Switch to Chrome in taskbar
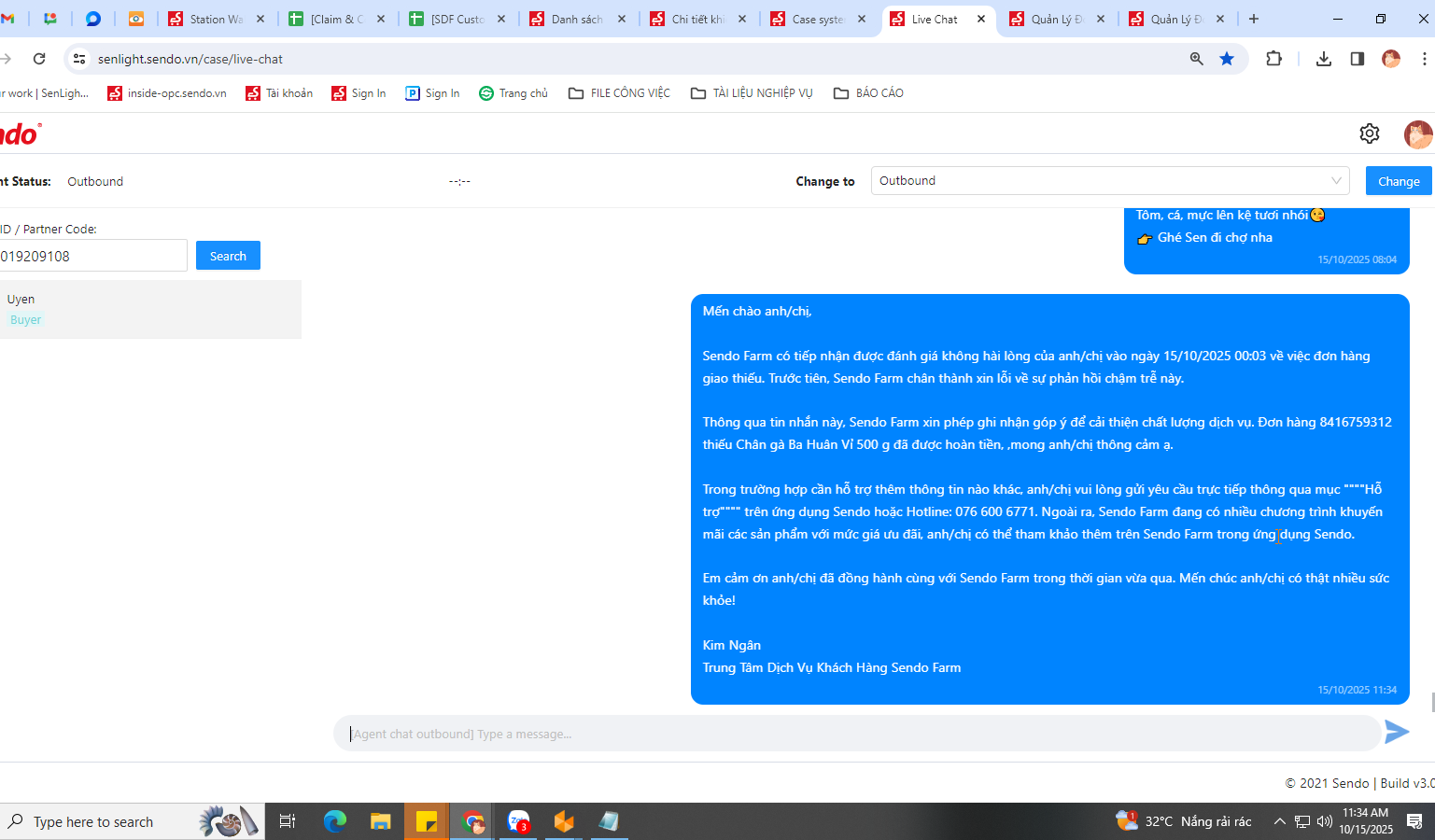This screenshot has width=1435, height=840. (473, 821)
